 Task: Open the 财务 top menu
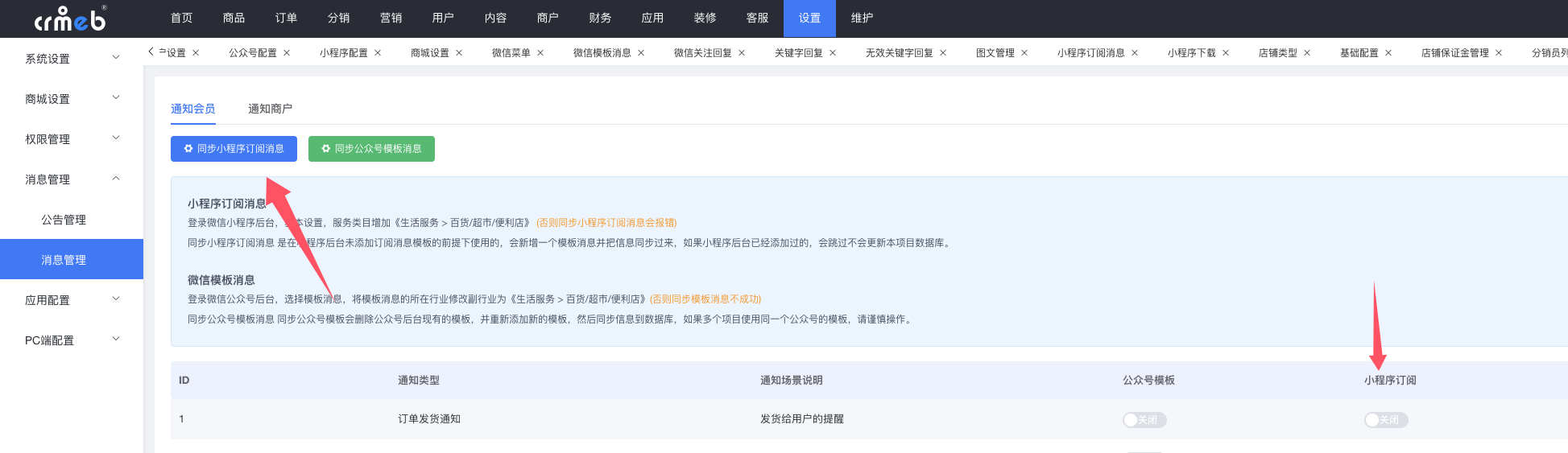pos(600,19)
